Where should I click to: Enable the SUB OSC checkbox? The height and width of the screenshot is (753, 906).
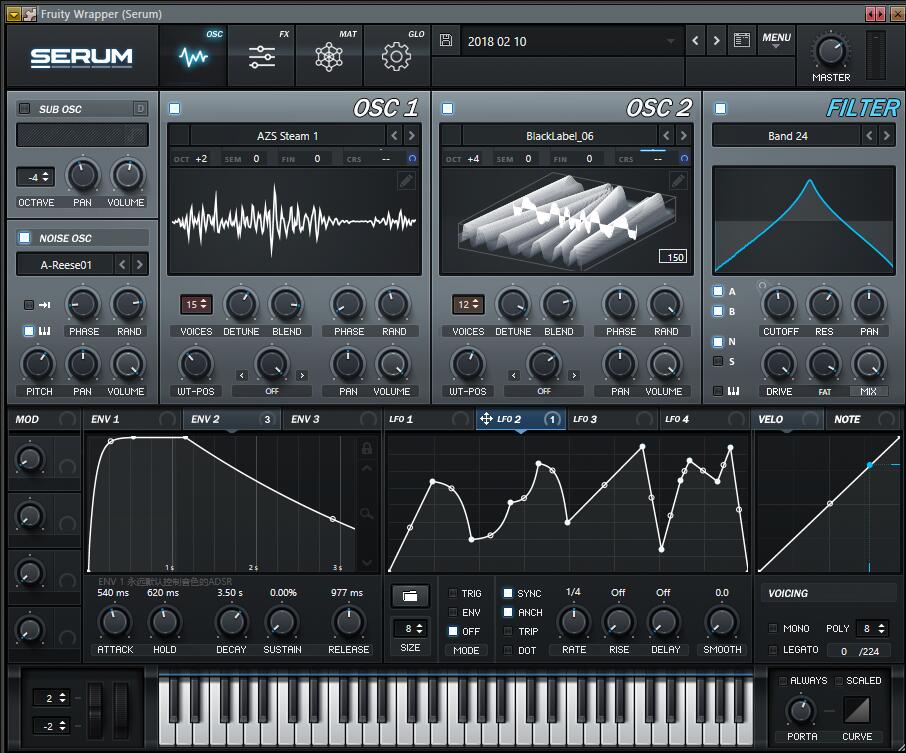24,109
